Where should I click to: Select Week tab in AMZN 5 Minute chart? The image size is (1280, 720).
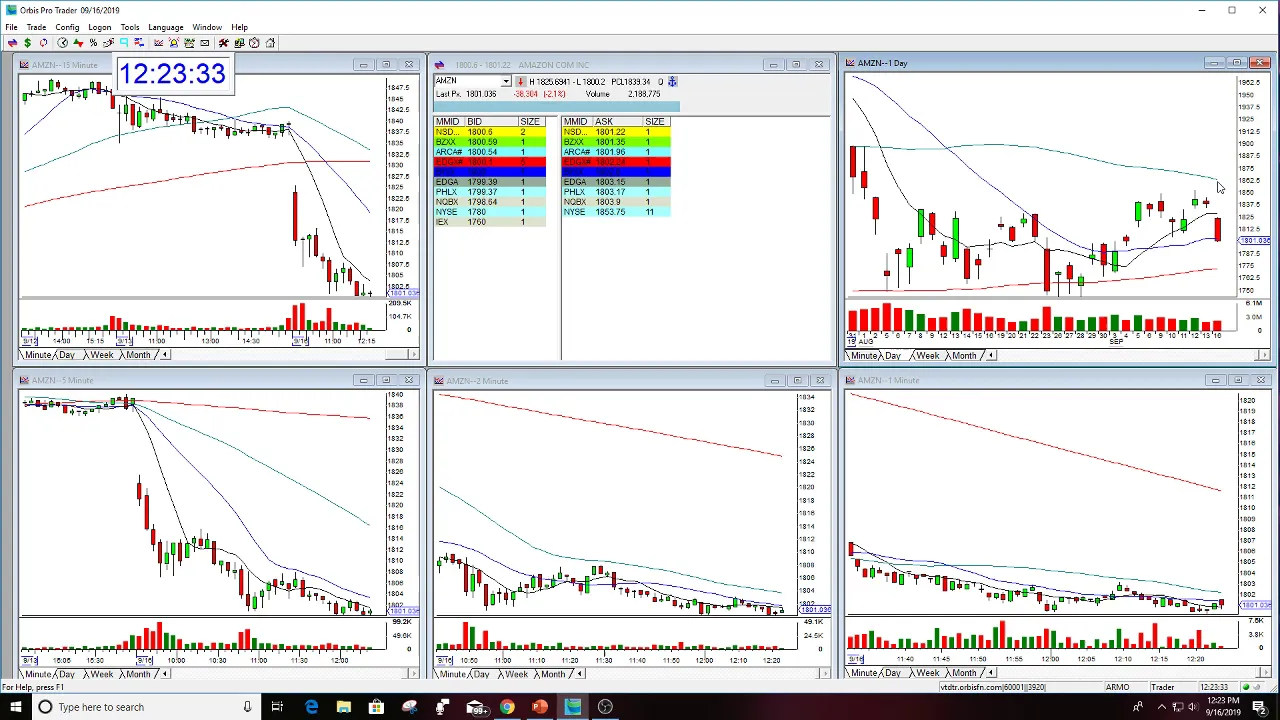(x=101, y=674)
